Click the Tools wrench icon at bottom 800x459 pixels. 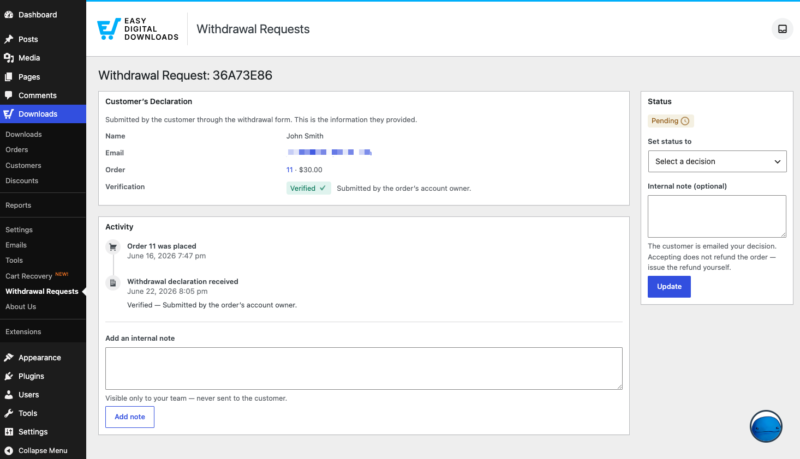point(9,413)
